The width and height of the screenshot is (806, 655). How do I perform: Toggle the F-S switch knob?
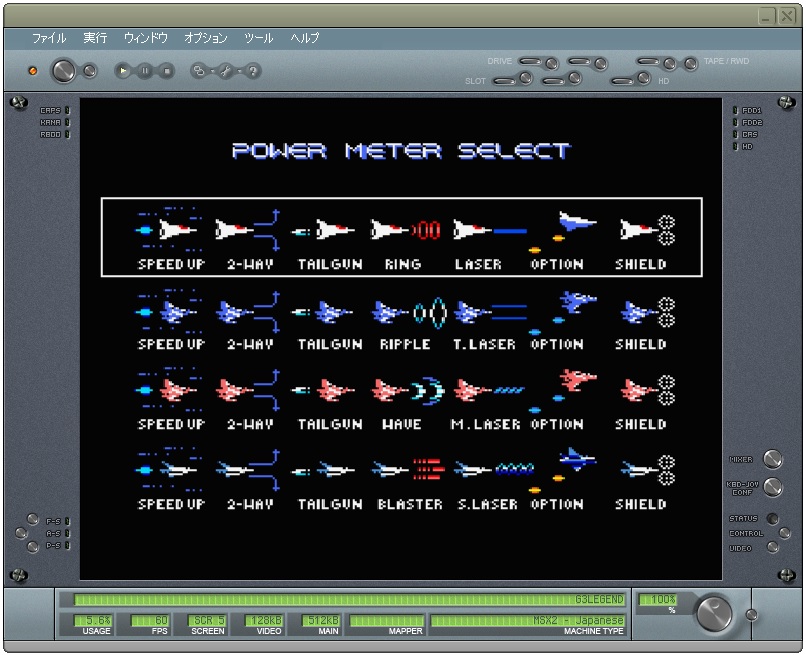33,519
